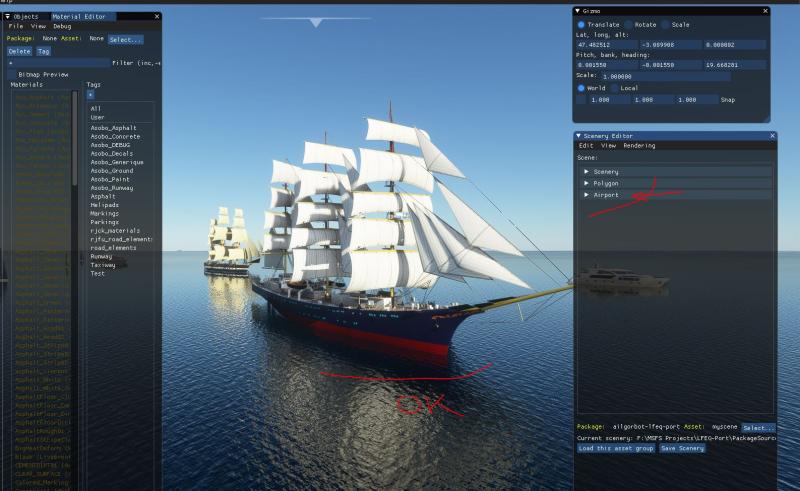Close the Gizmo window
This screenshot has width=800, height=491.
(x=765, y=11)
